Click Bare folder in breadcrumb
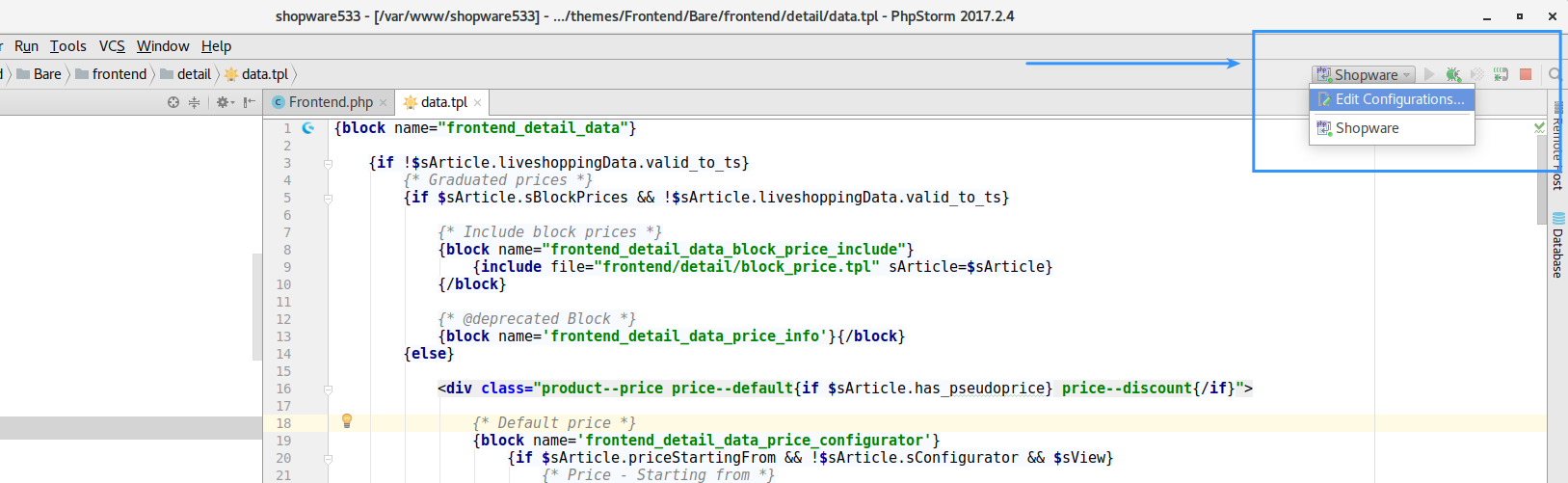The image size is (1568, 483). tap(40, 74)
